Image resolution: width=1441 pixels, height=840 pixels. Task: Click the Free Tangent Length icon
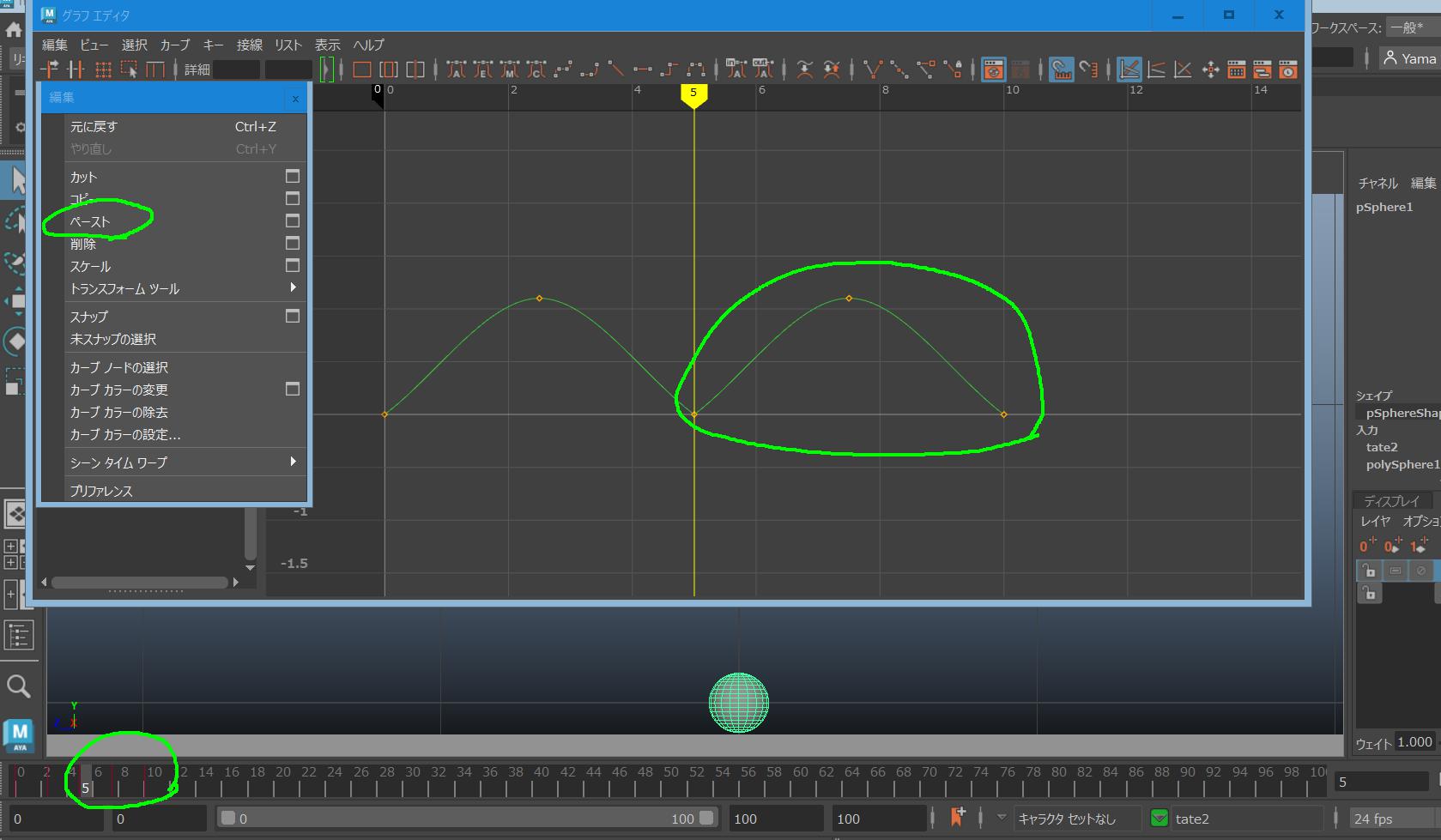(925, 69)
